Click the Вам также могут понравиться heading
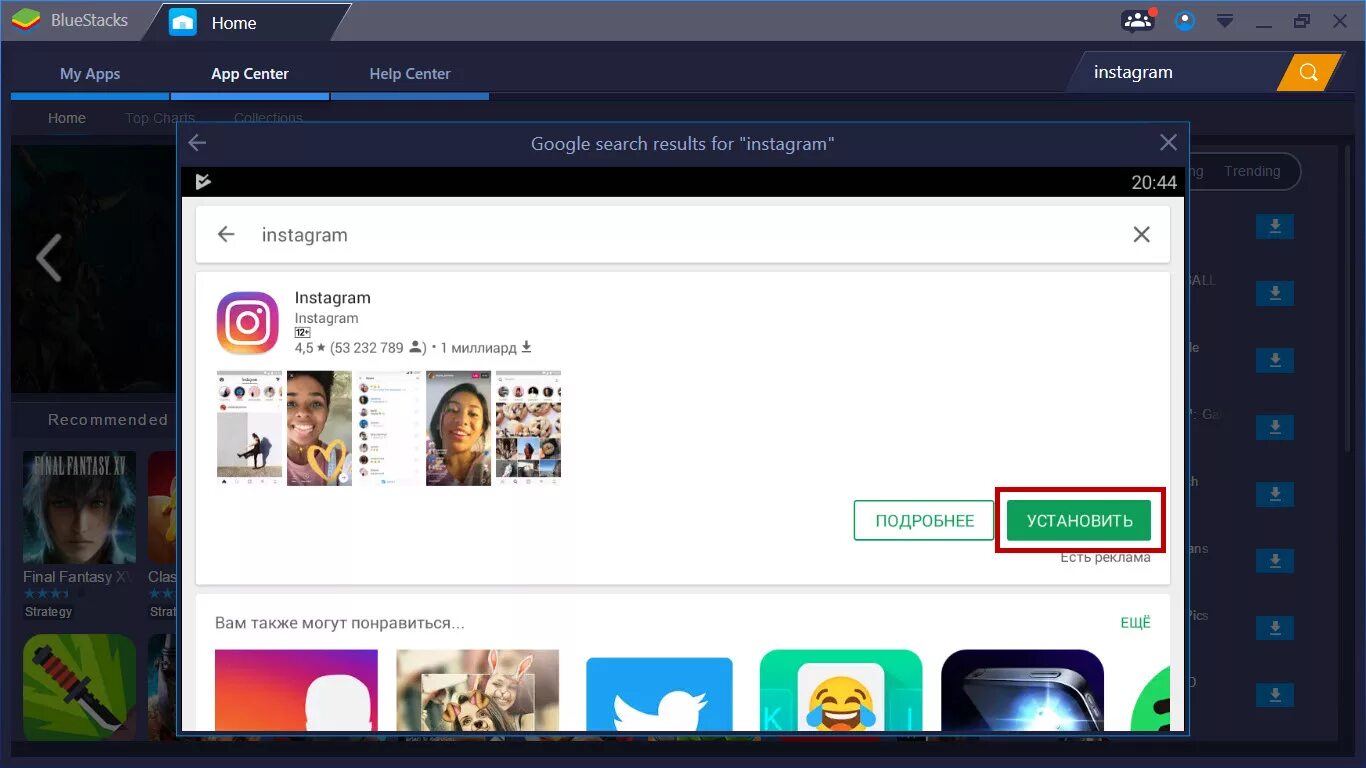 pyautogui.click(x=340, y=623)
